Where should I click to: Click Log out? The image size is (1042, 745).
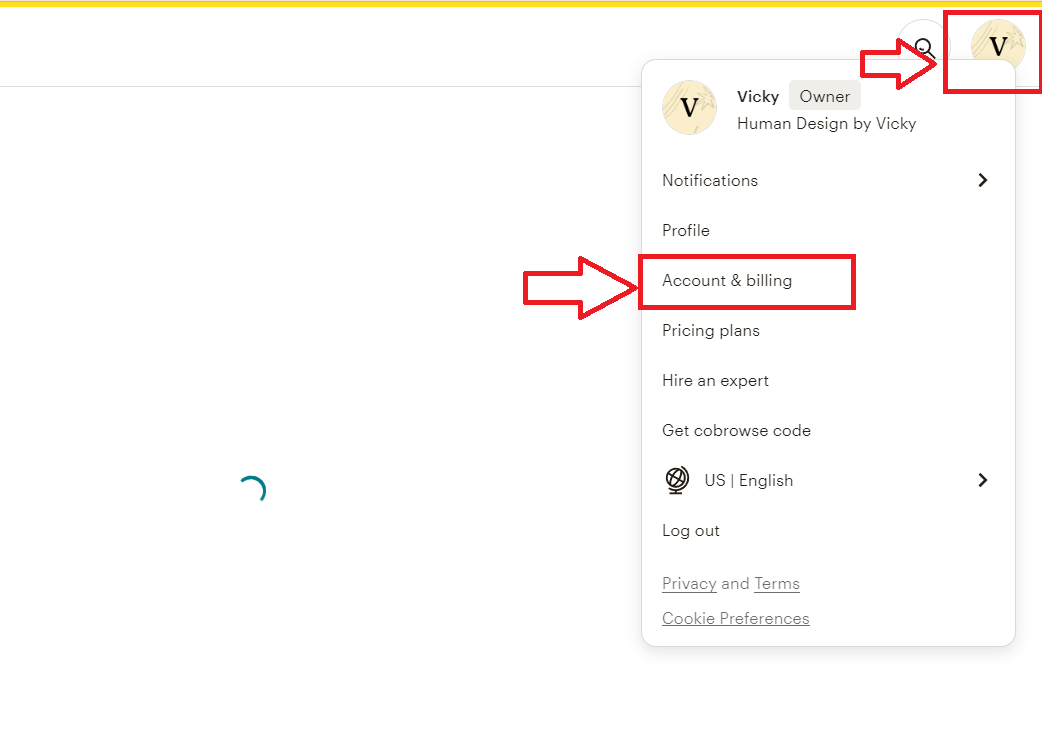(690, 530)
